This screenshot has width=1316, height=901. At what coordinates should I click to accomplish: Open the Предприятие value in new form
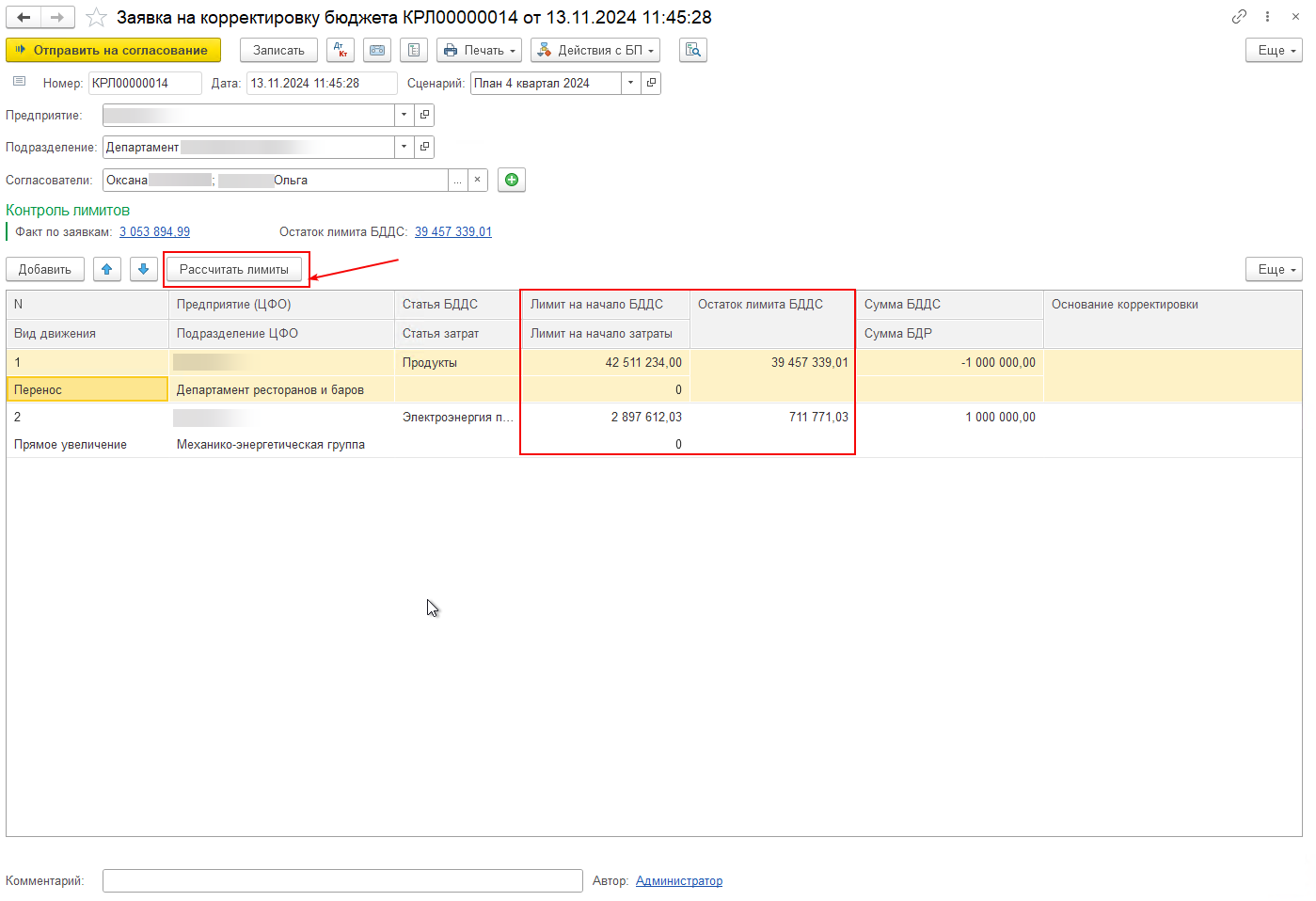[424, 115]
